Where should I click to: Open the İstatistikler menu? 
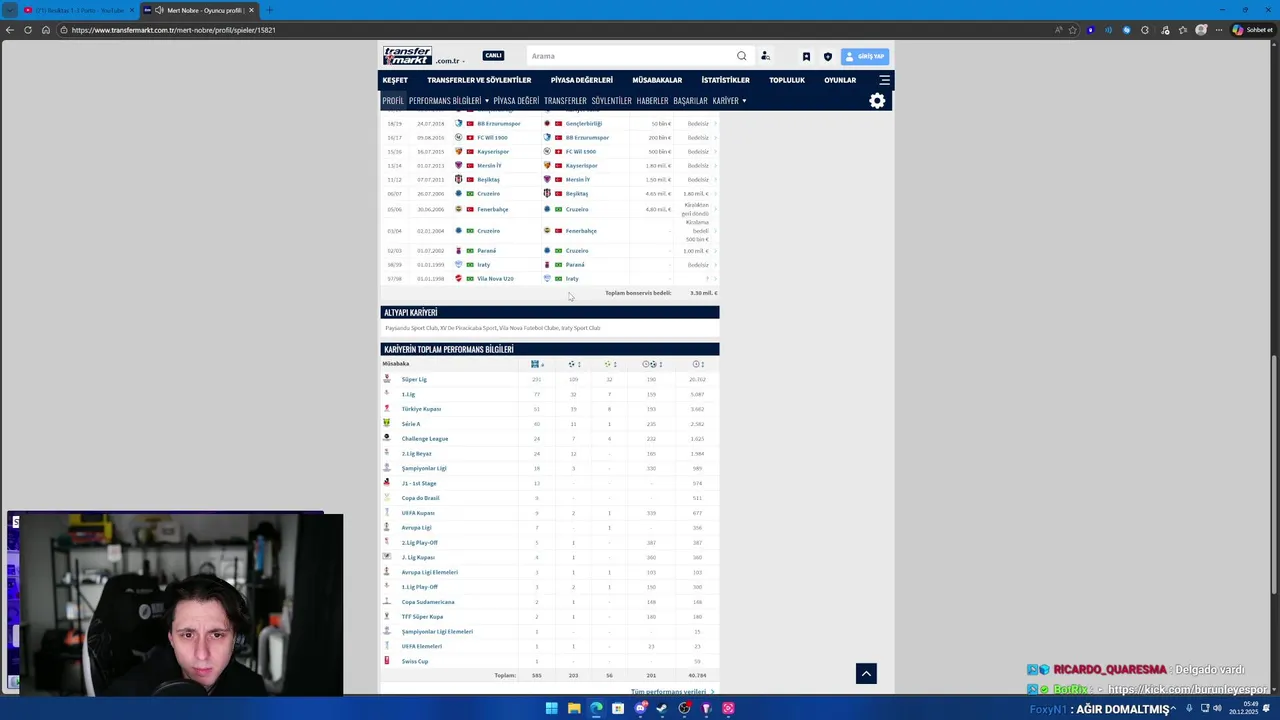725,80
